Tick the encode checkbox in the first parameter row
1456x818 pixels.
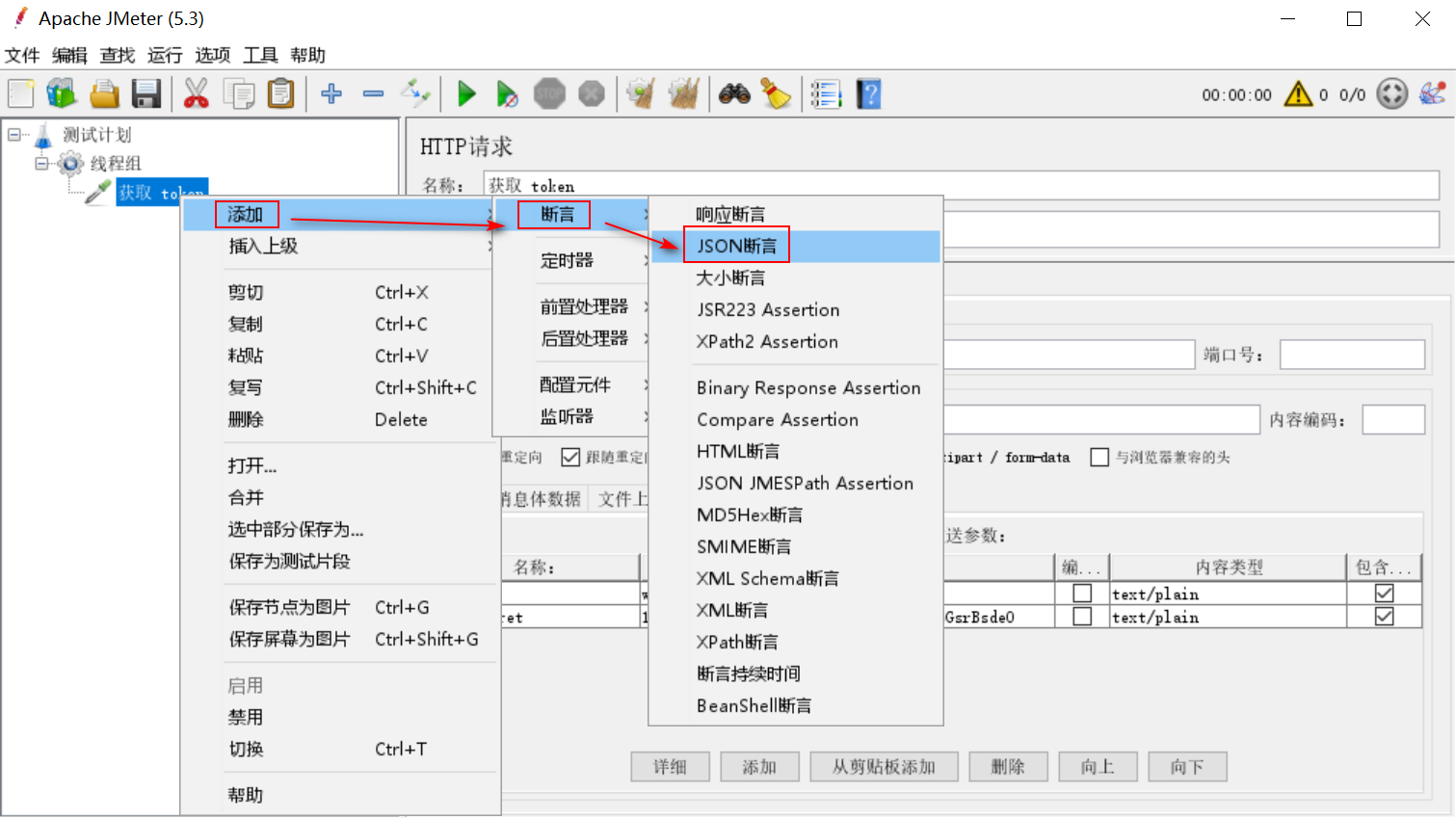pyautogui.click(x=1083, y=593)
